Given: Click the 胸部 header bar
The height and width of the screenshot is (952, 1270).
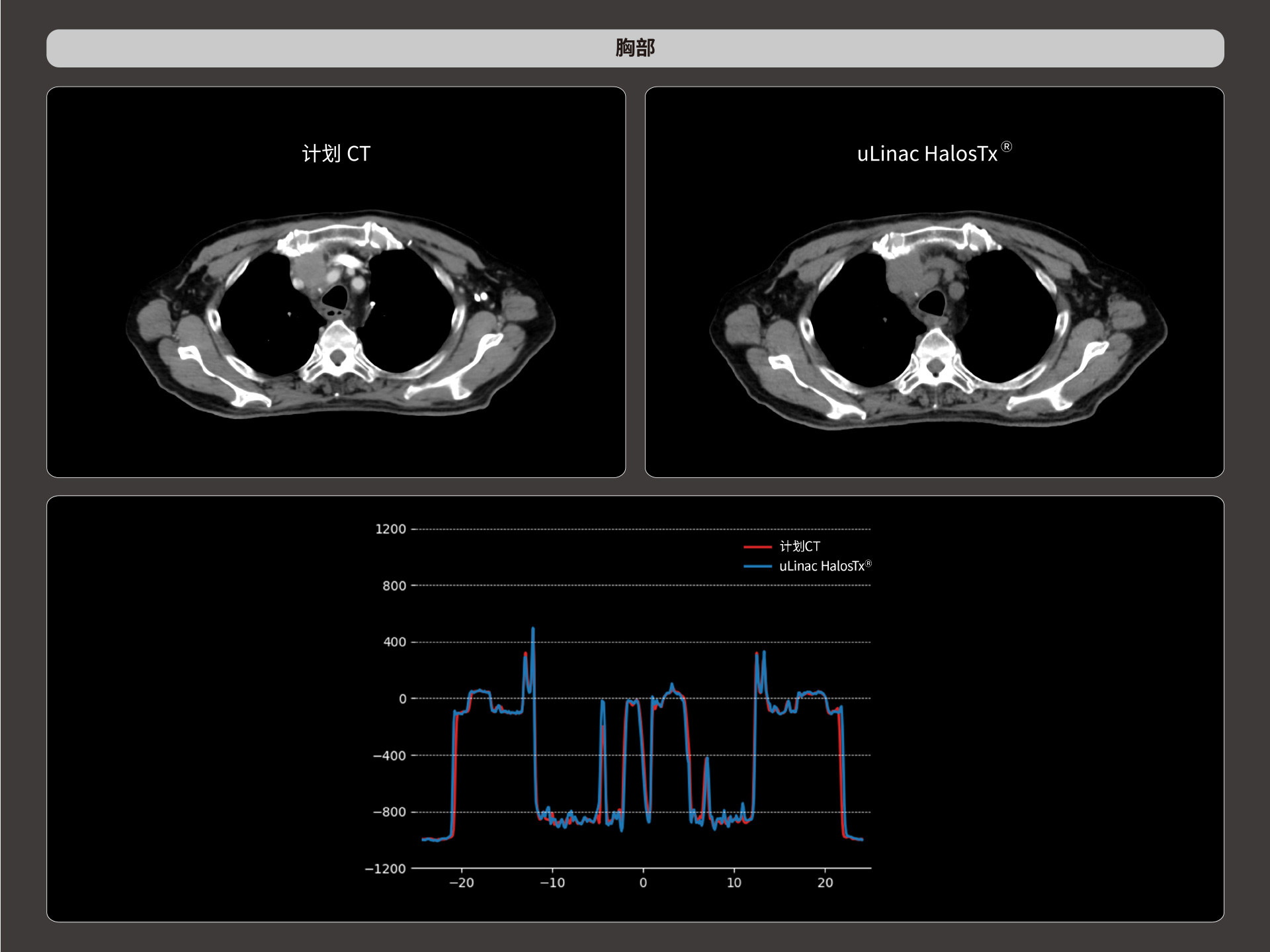Looking at the screenshot, I should pos(635,48).
